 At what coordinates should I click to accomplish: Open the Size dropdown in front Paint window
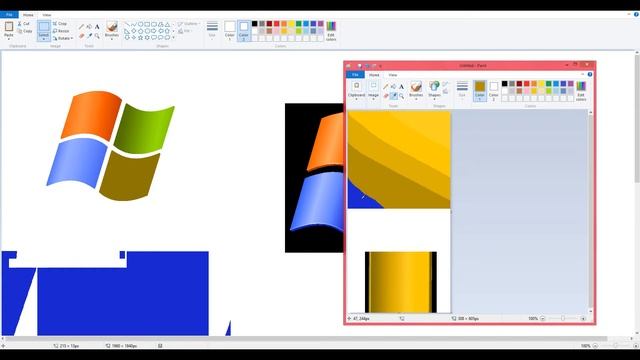(x=462, y=90)
